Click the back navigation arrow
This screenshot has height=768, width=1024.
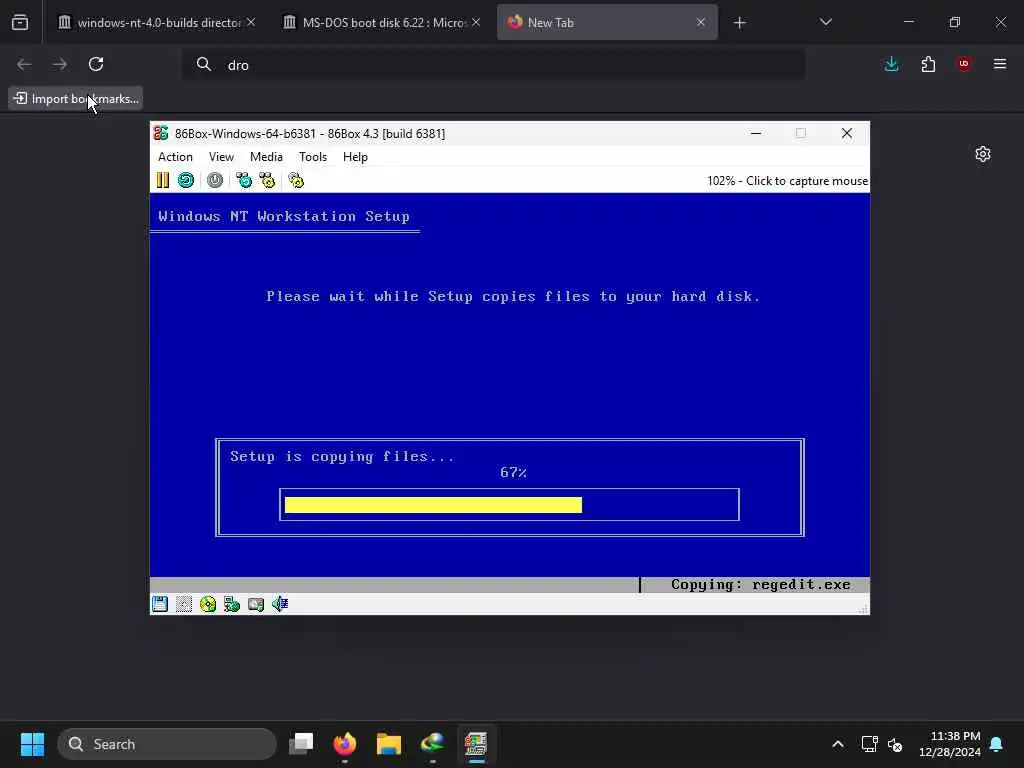[24, 64]
